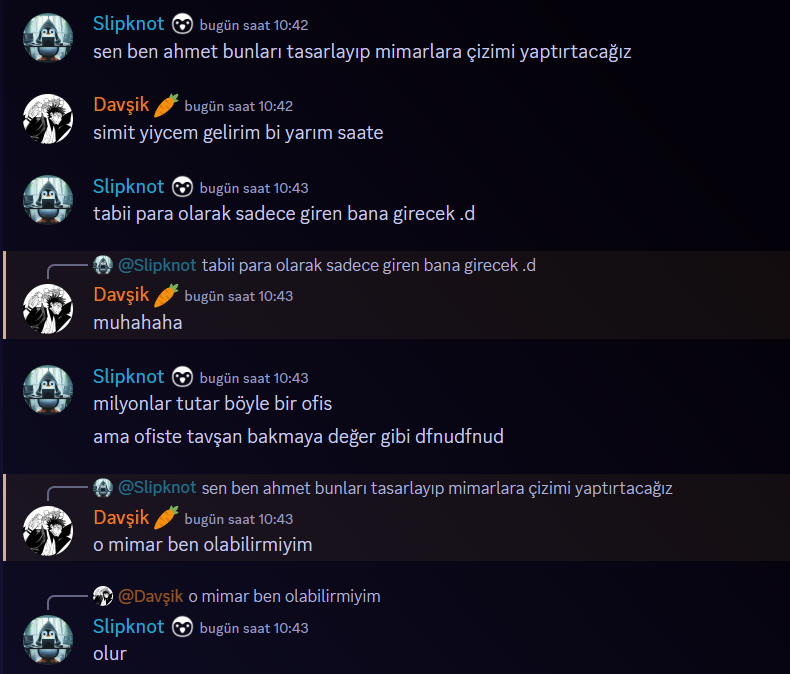Image resolution: width=790 pixels, height=674 pixels.
Task: Click the panda badge on the 'milyonlar tutar' message
Action: point(182,377)
